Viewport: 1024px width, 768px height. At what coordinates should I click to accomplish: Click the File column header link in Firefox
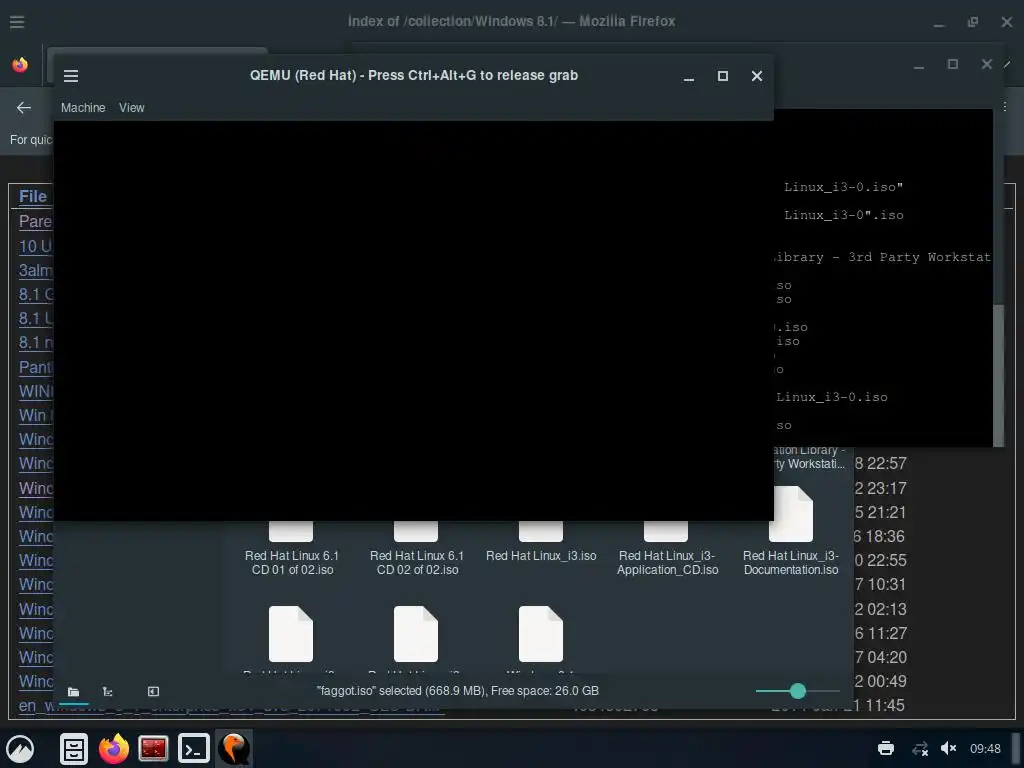(33, 197)
